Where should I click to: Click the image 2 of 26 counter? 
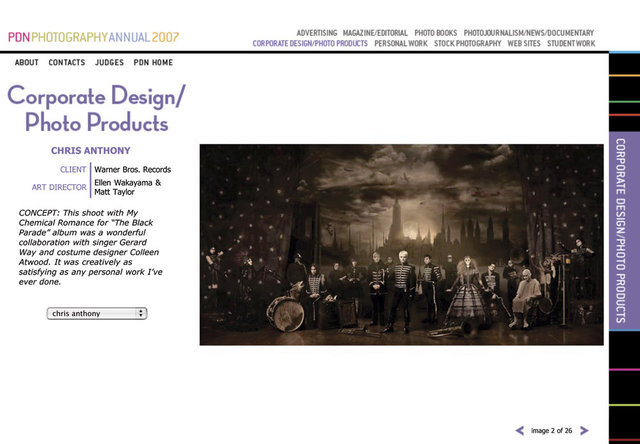click(x=551, y=431)
